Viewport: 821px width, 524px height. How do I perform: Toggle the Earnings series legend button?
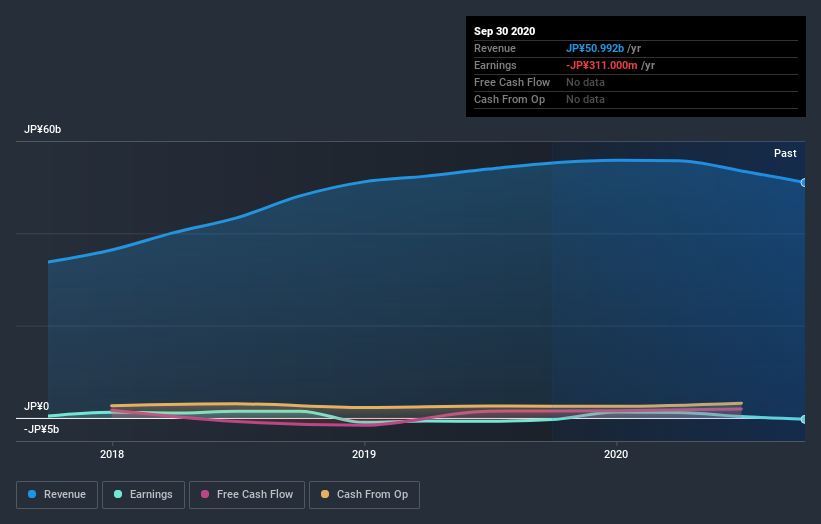click(x=143, y=495)
